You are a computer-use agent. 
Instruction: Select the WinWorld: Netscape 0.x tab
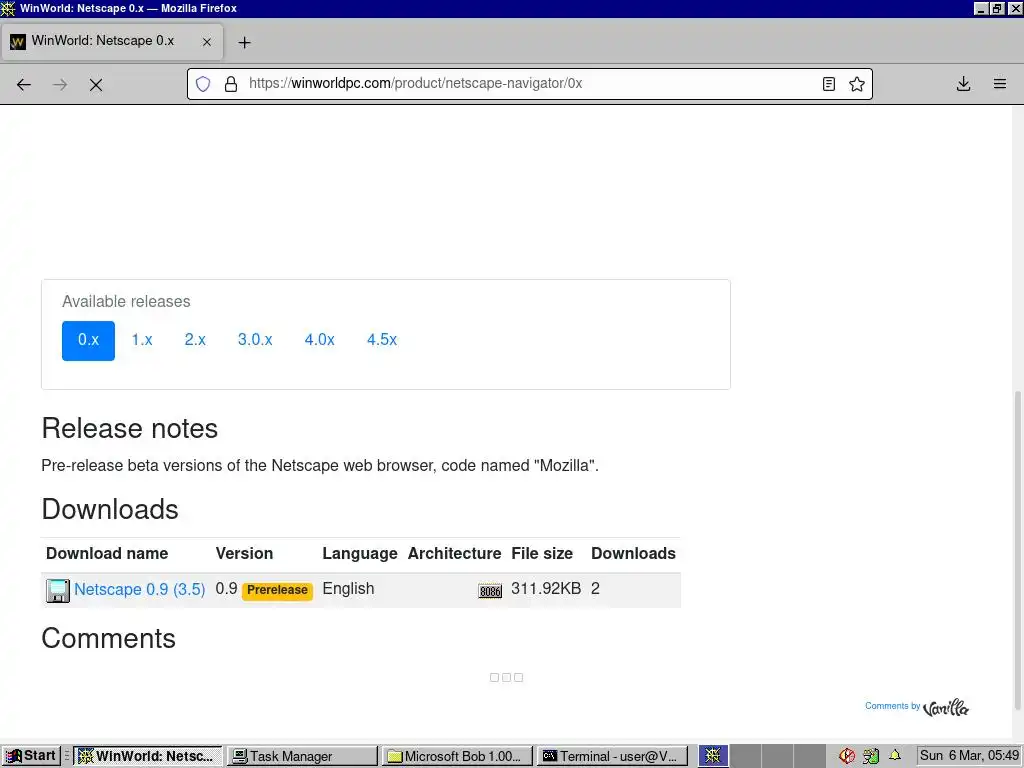tap(112, 42)
